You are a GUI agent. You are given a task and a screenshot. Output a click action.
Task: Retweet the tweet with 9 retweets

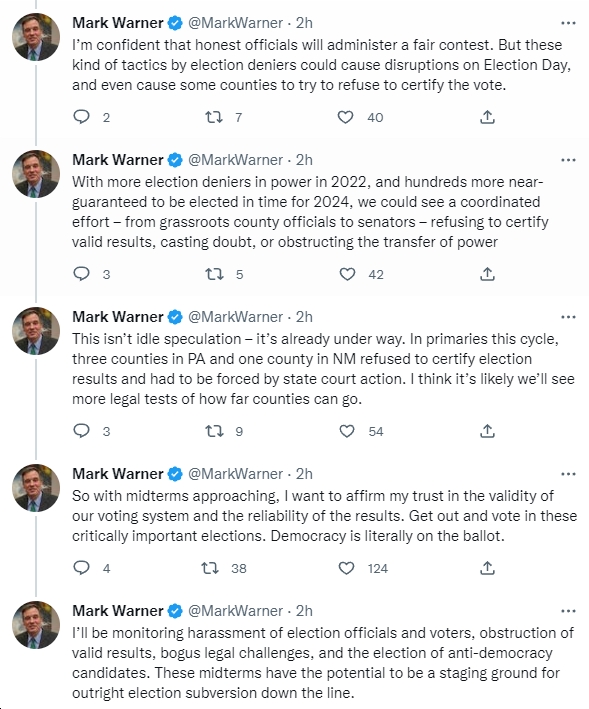[x=214, y=431]
